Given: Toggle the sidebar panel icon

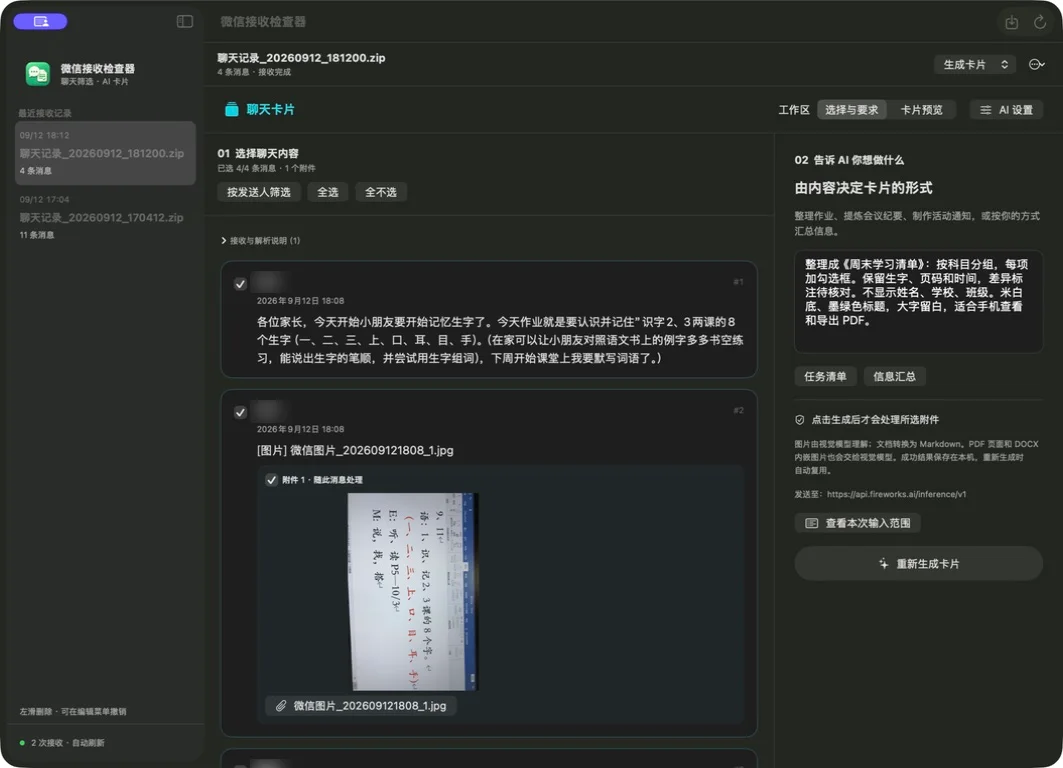Looking at the screenshot, I should [x=184, y=22].
